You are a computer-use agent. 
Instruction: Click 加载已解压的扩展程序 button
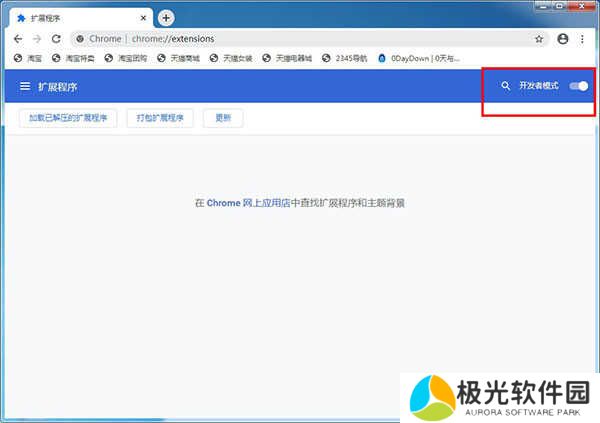pyautogui.click(x=68, y=118)
